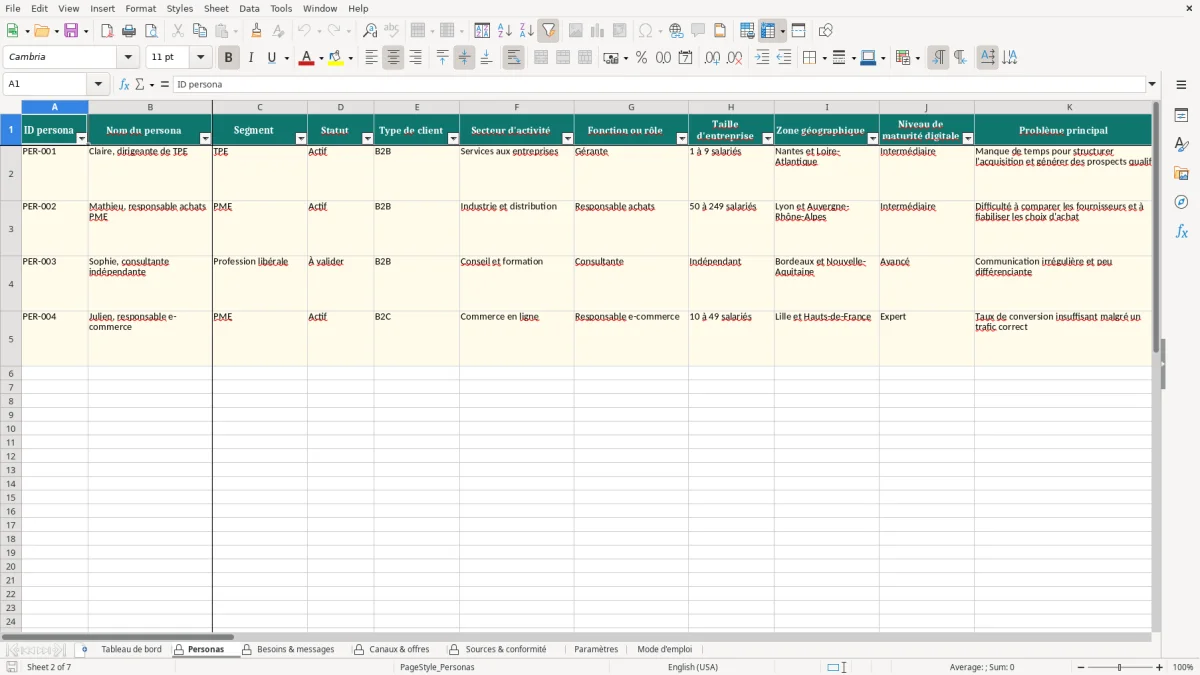
Task: Insert comment icon
Action: (x=698, y=31)
